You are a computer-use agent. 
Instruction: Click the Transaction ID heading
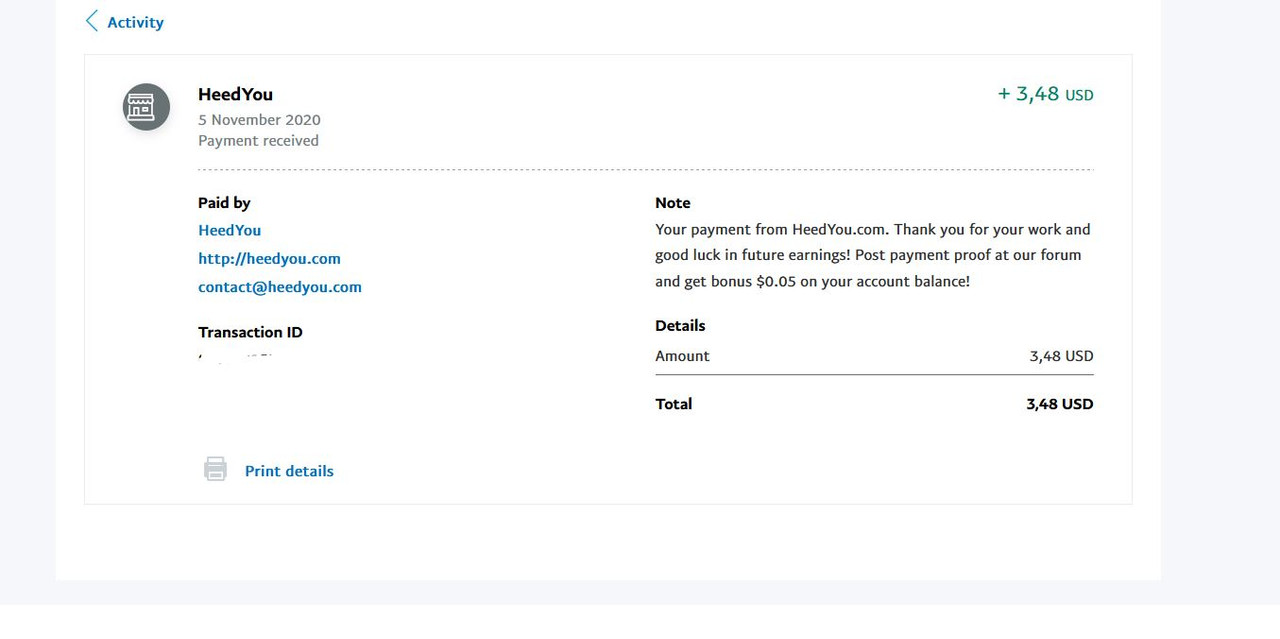coord(250,332)
